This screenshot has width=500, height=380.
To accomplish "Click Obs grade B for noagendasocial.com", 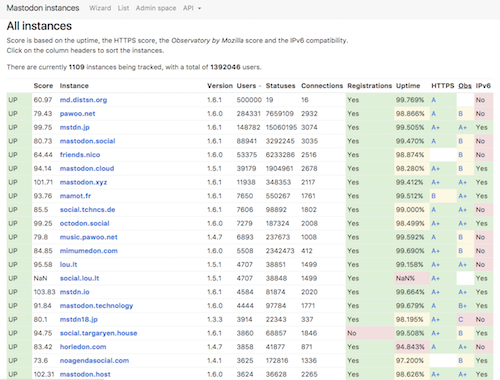I will [x=461, y=360].
